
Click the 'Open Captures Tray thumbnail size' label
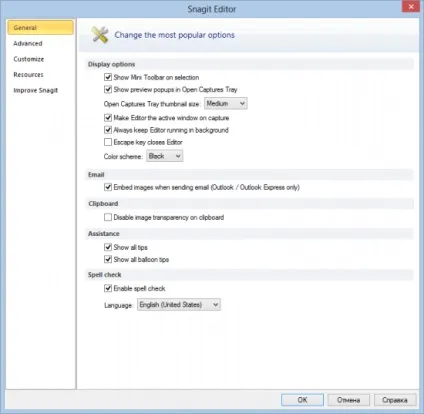(x=152, y=104)
